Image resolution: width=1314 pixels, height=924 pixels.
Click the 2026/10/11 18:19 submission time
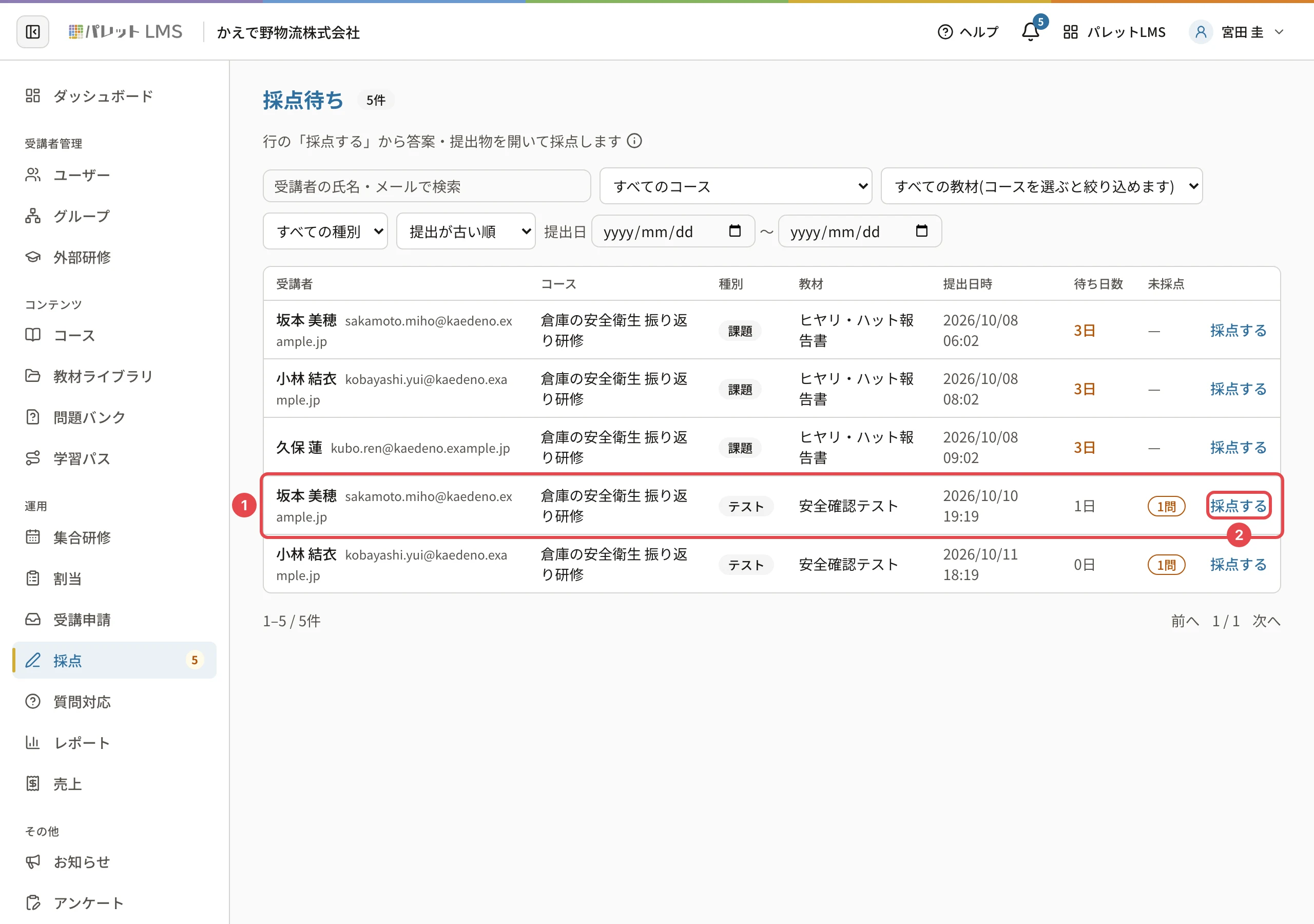(x=980, y=564)
